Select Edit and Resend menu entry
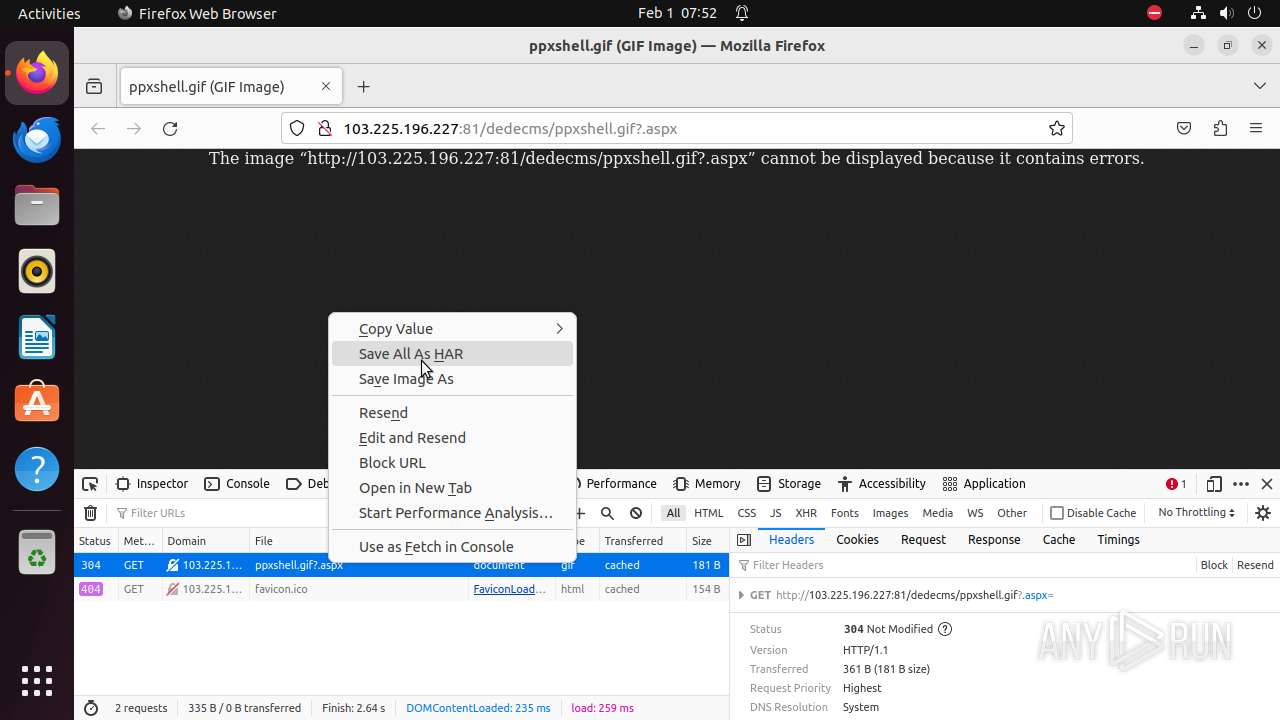Image resolution: width=1280 pixels, height=720 pixels. tap(452, 438)
